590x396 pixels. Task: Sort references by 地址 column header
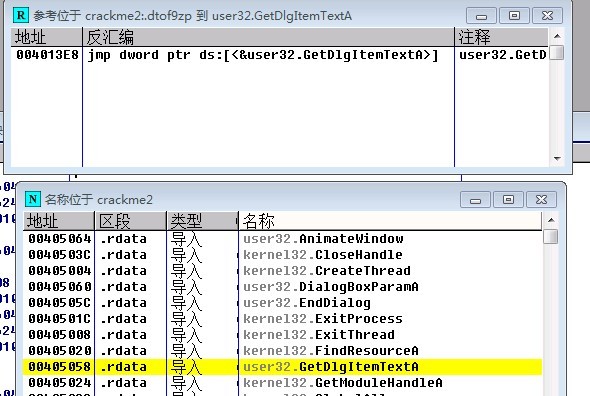(47, 37)
